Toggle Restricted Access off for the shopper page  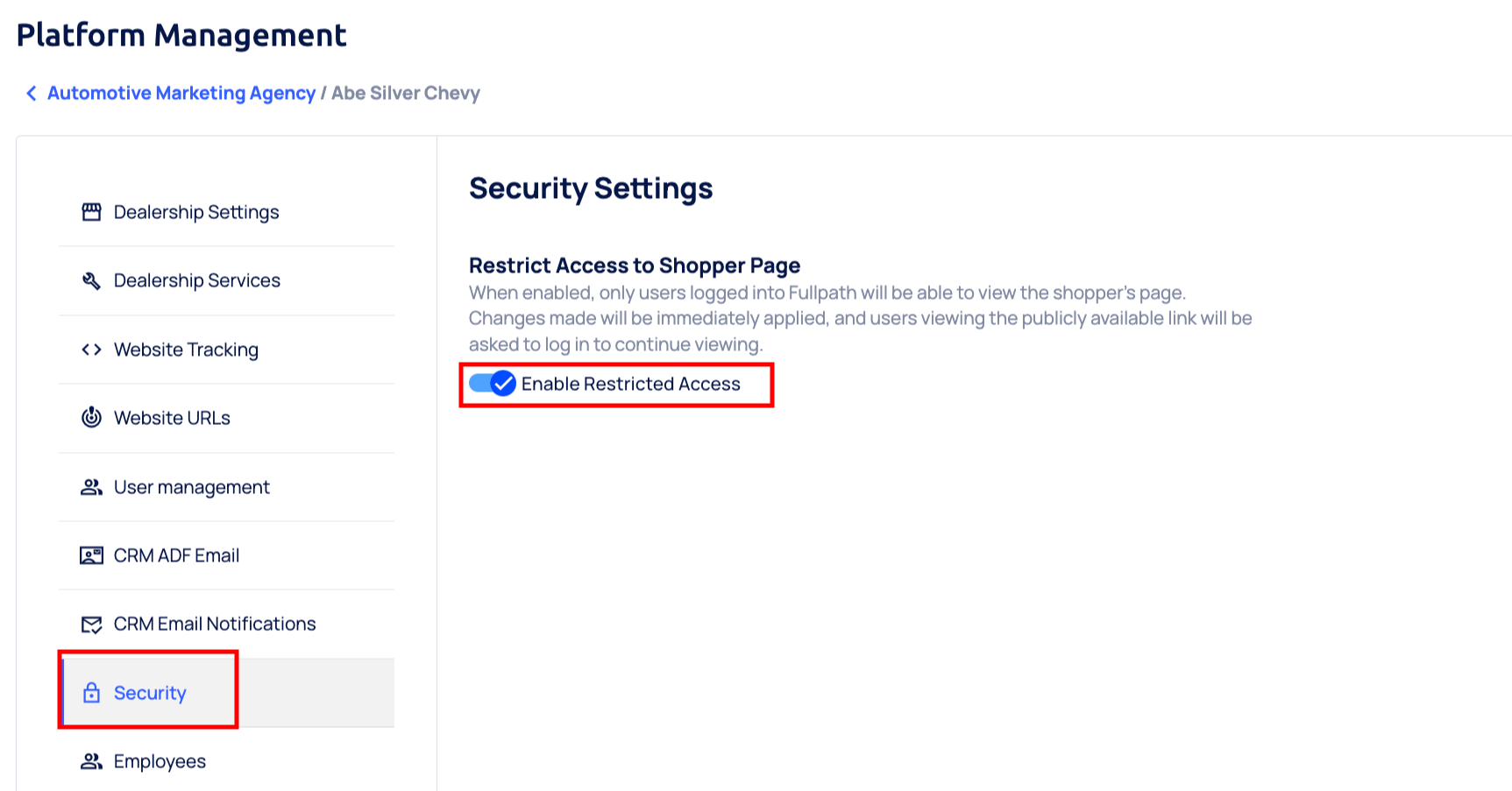[492, 384]
